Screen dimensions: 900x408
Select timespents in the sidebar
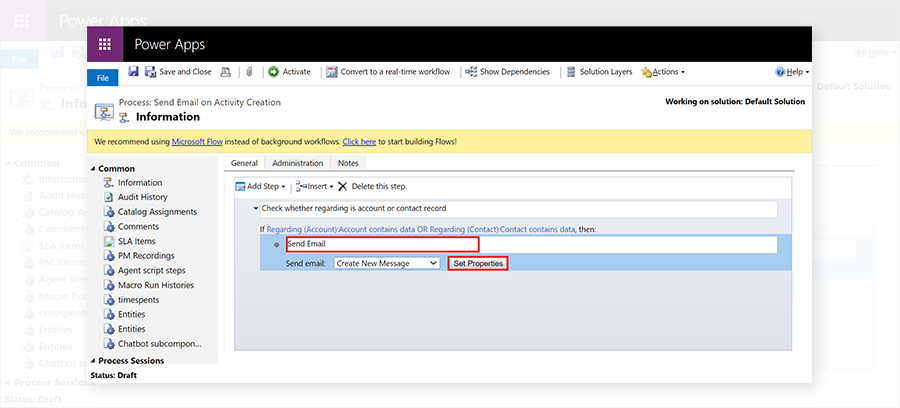[x=139, y=300]
